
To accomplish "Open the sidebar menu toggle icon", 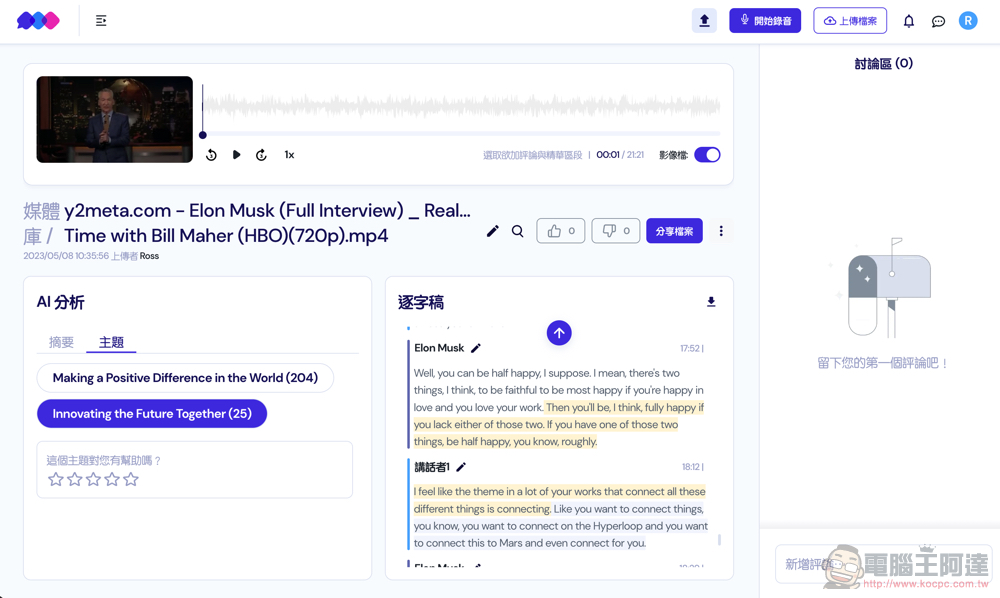I will (101, 21).
